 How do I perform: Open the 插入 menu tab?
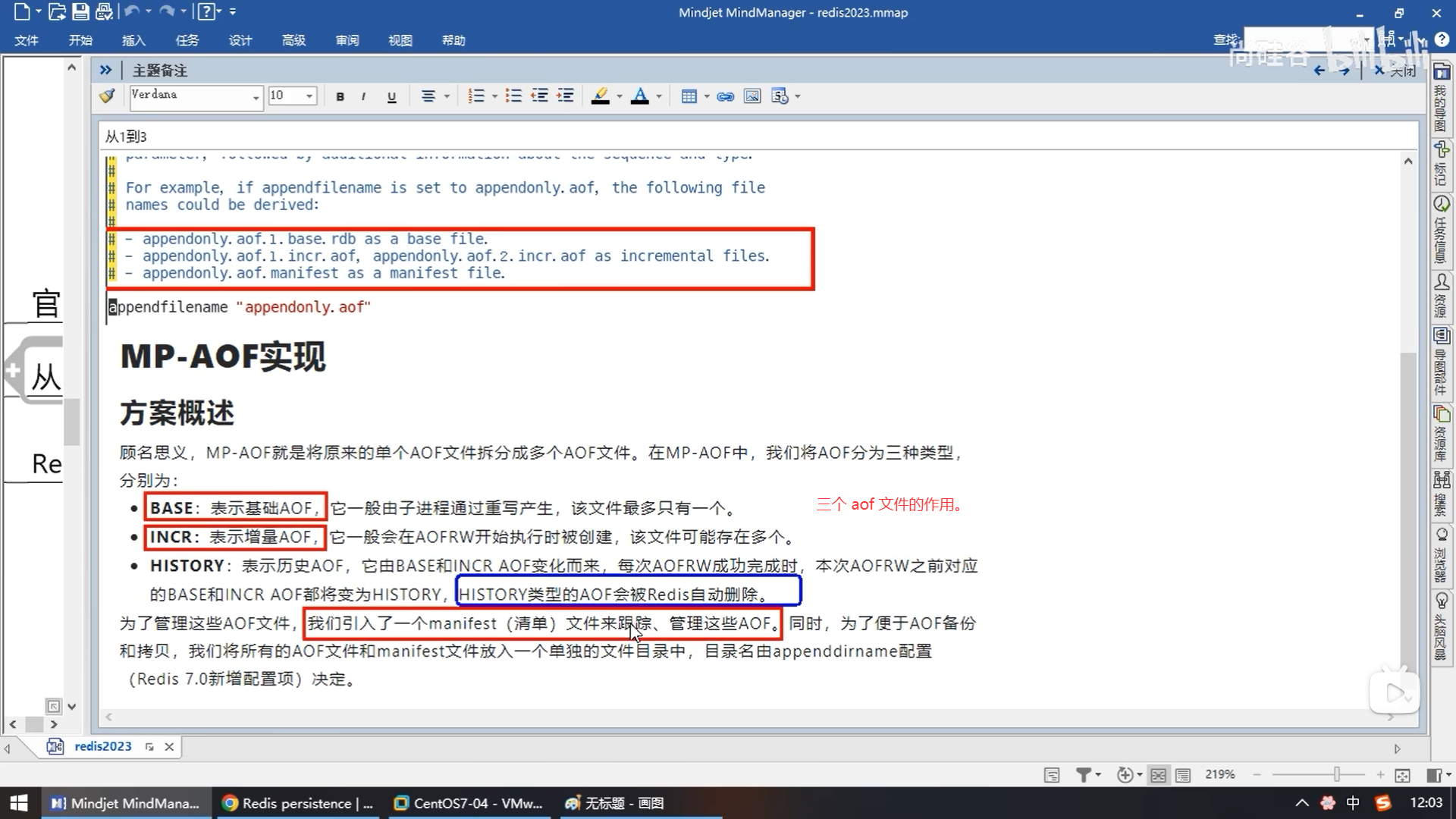[133, 40]
